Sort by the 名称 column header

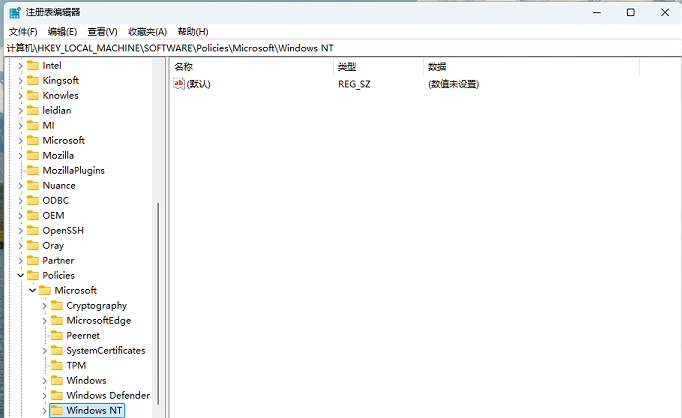pos(252,67)
